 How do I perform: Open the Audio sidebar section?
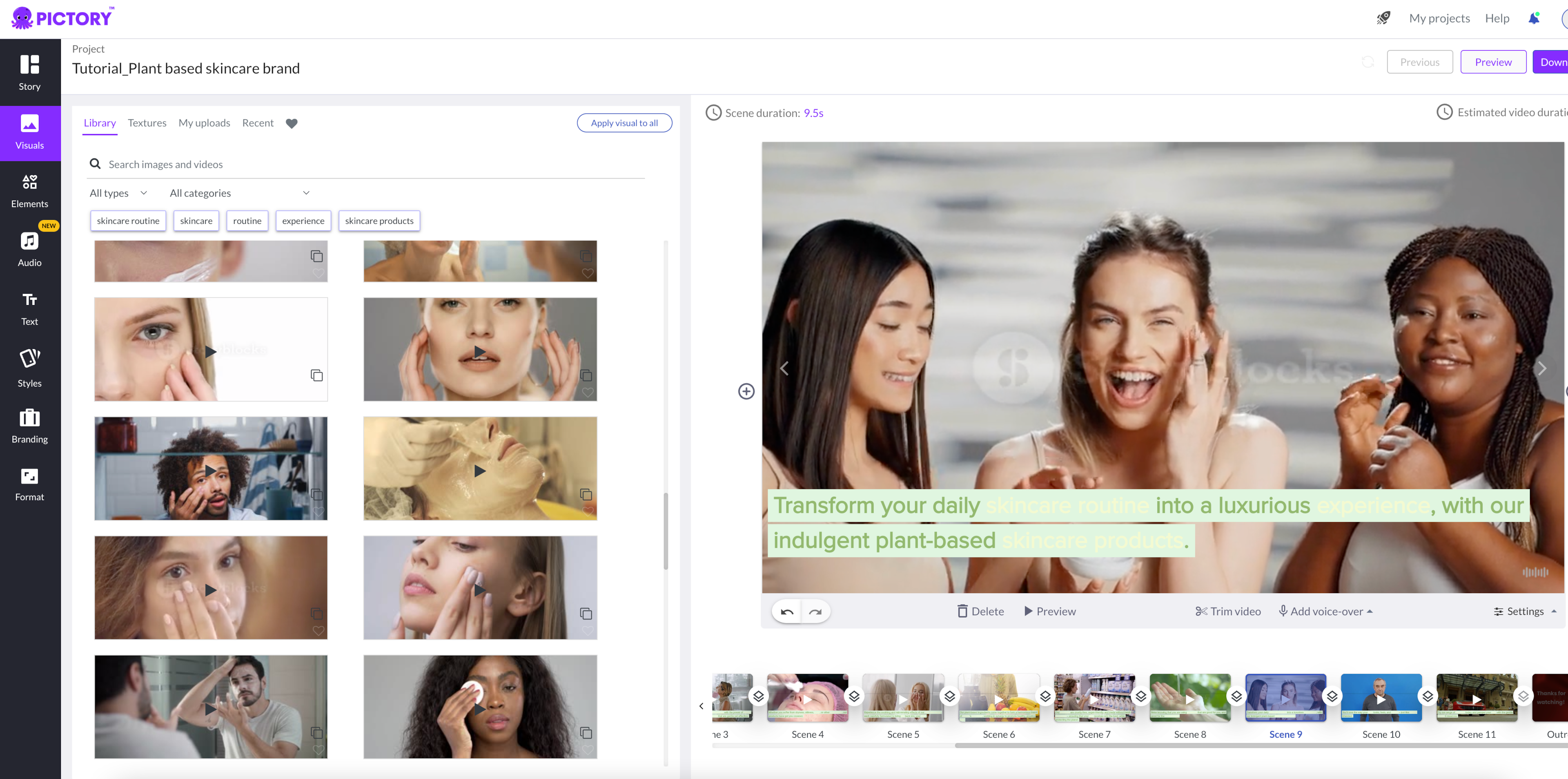tap(29, 250)
